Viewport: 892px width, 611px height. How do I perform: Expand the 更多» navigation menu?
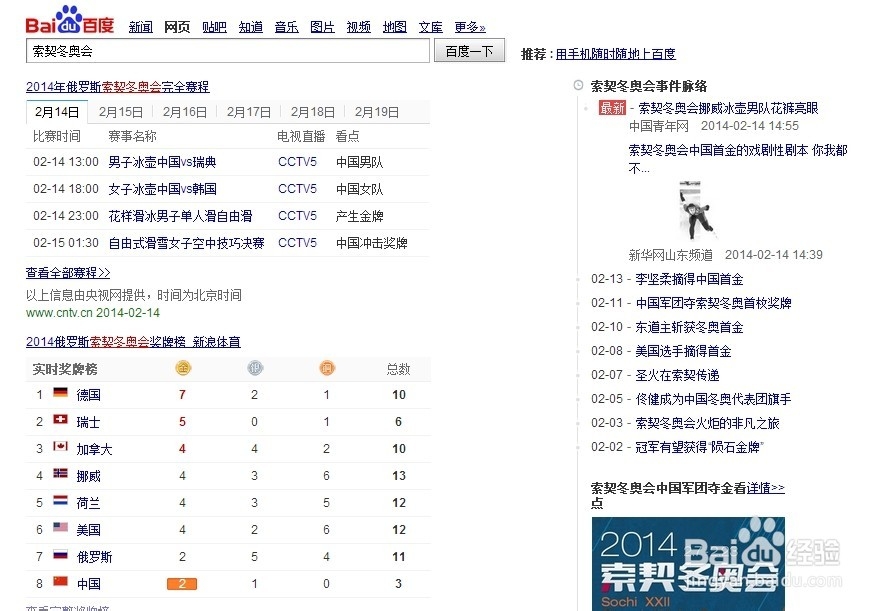470,27
